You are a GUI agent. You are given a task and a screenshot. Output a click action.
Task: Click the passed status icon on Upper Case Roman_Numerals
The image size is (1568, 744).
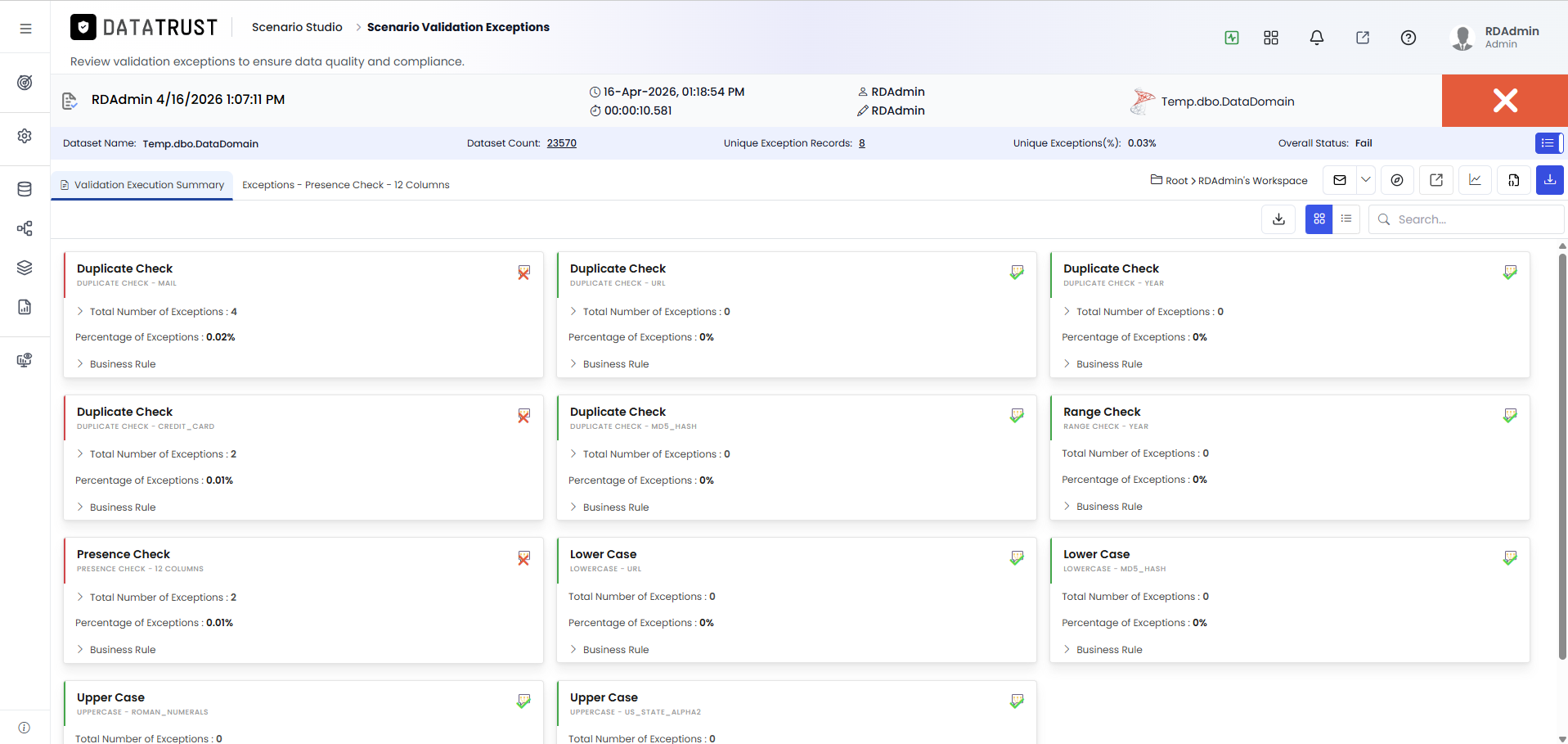pos(523,701)
